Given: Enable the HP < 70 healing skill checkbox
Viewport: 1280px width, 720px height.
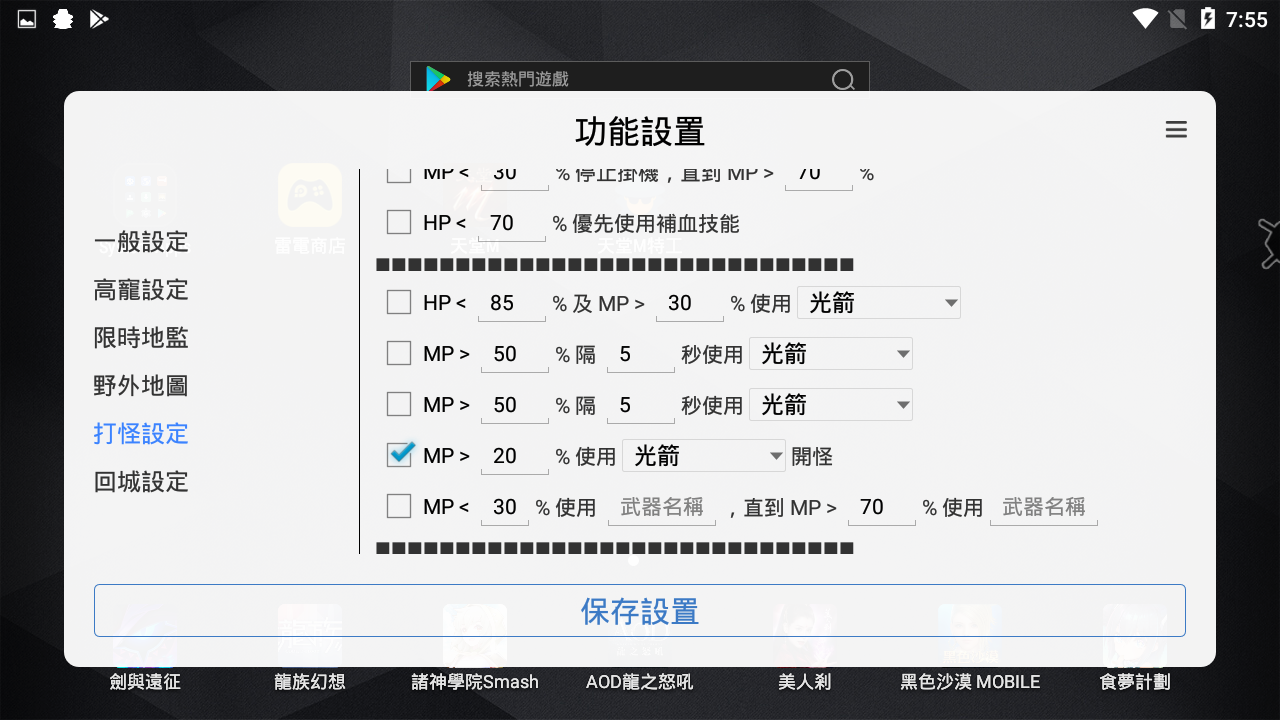Looking at the screenshot, I should 398,222.
